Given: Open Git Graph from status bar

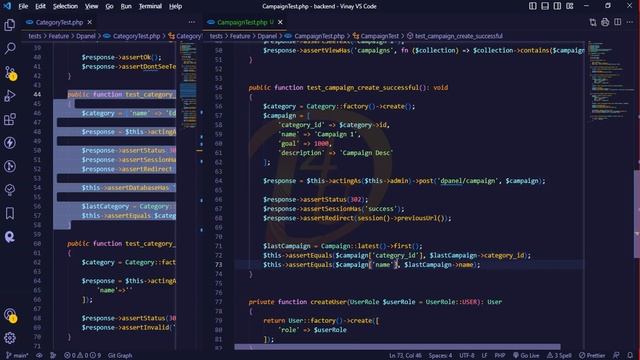Looking at the screenshot, I should 120,356.
